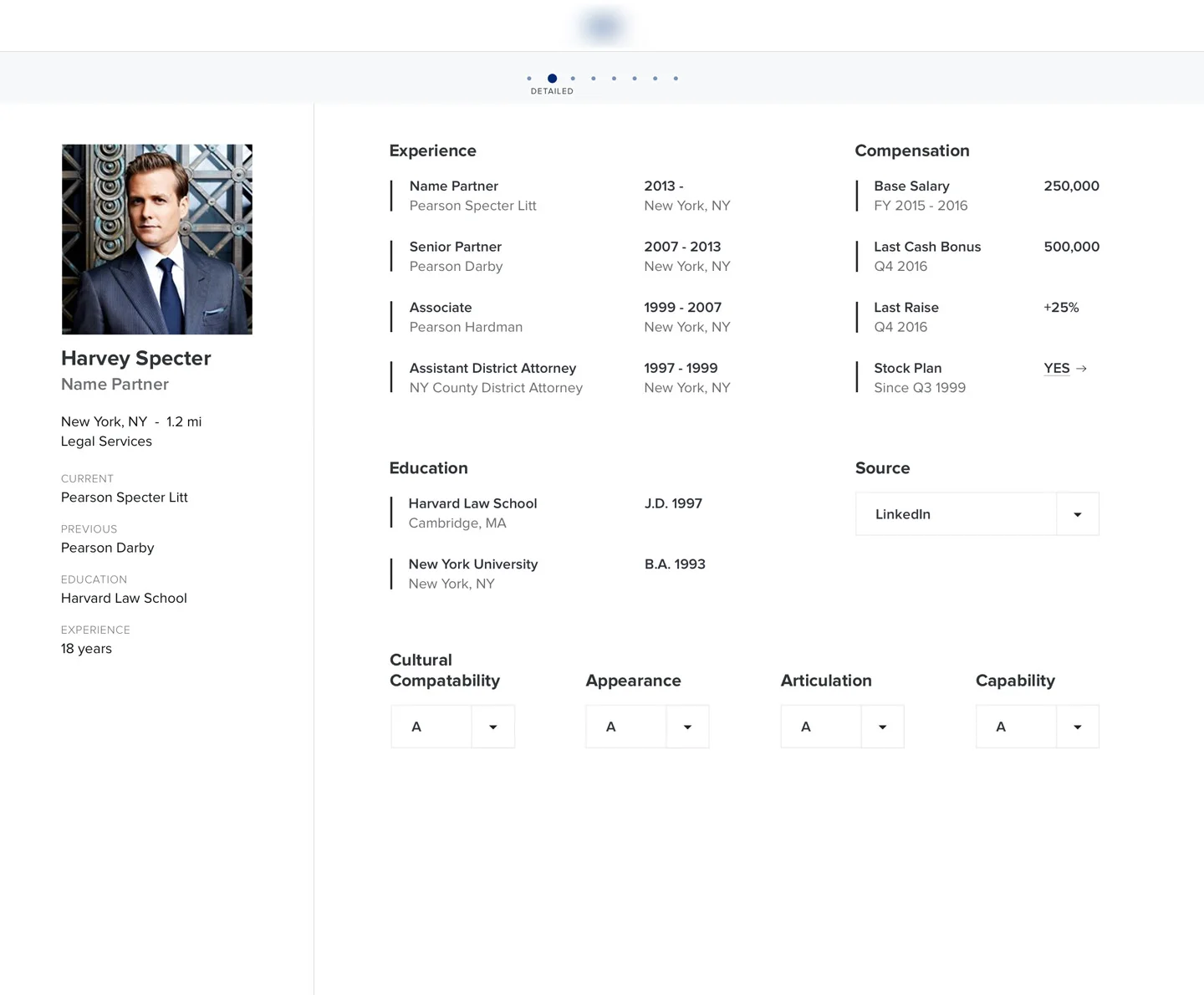Click the 2007 - 2013 date range

click(x=682, y=247)
